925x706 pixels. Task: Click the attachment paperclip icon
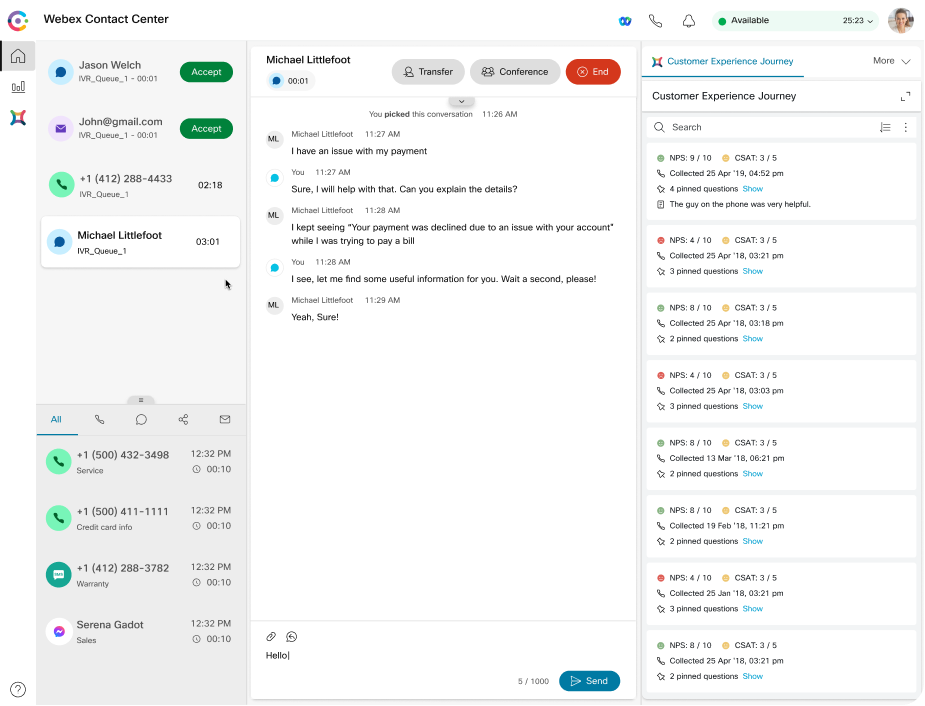coord(271,636)
